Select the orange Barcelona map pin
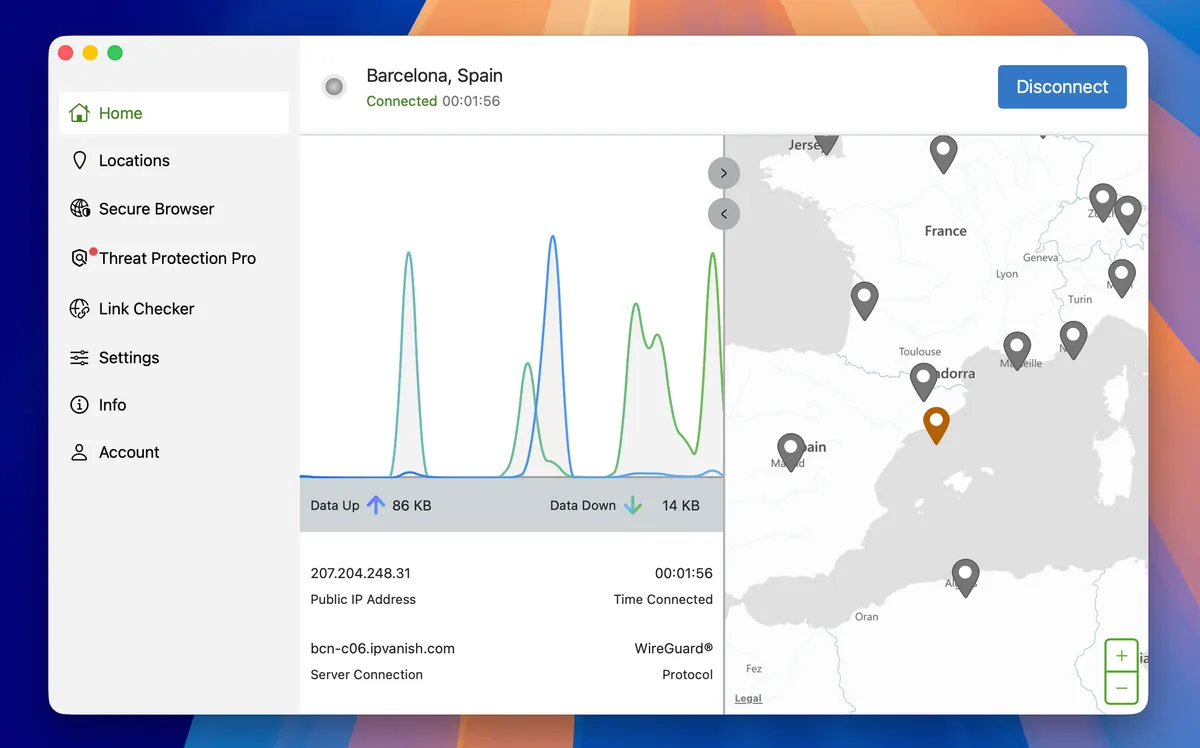The image size is (1200, 748). click(936, 425)
